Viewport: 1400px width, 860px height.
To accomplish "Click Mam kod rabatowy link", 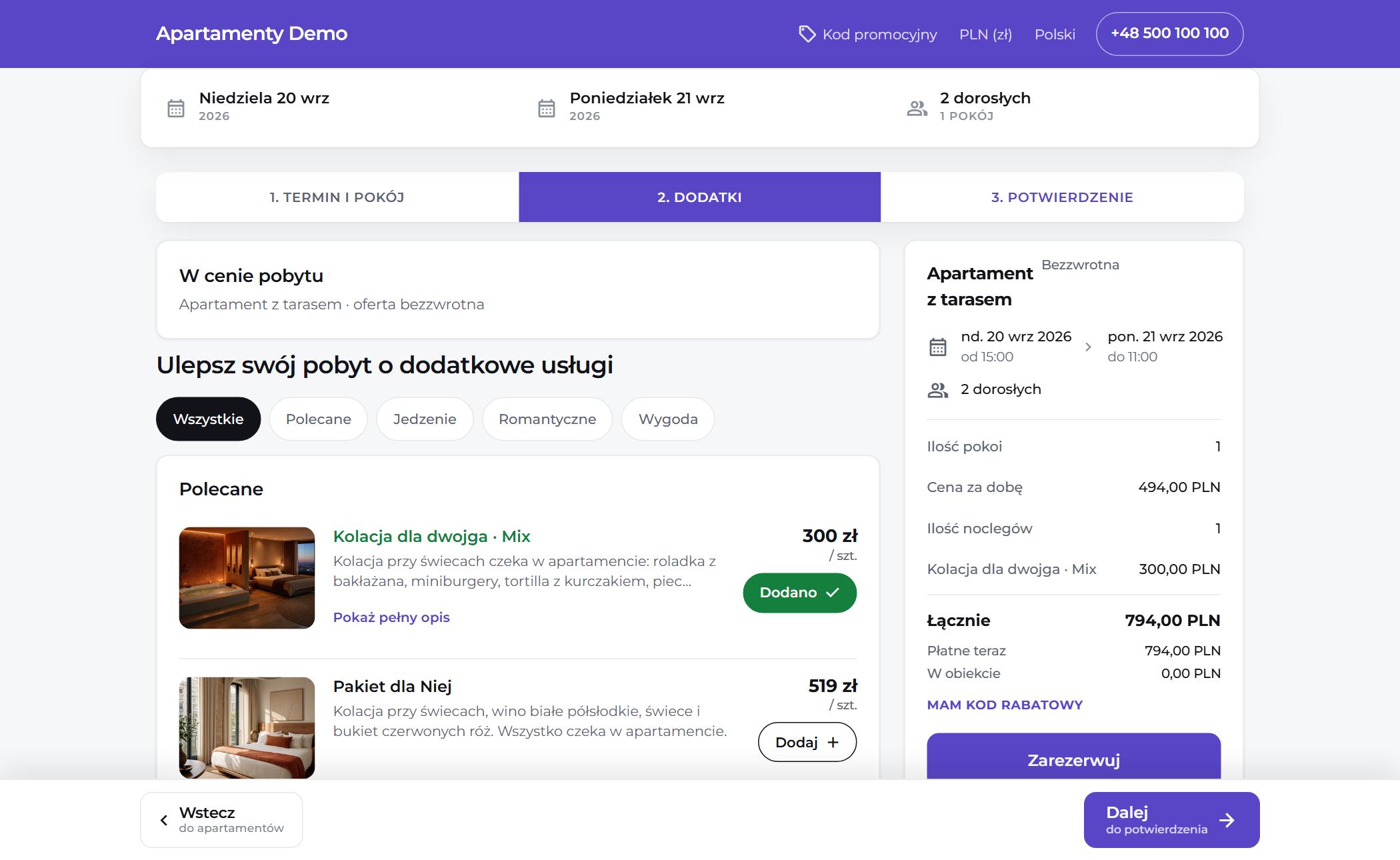I will tap(1005, 705).
